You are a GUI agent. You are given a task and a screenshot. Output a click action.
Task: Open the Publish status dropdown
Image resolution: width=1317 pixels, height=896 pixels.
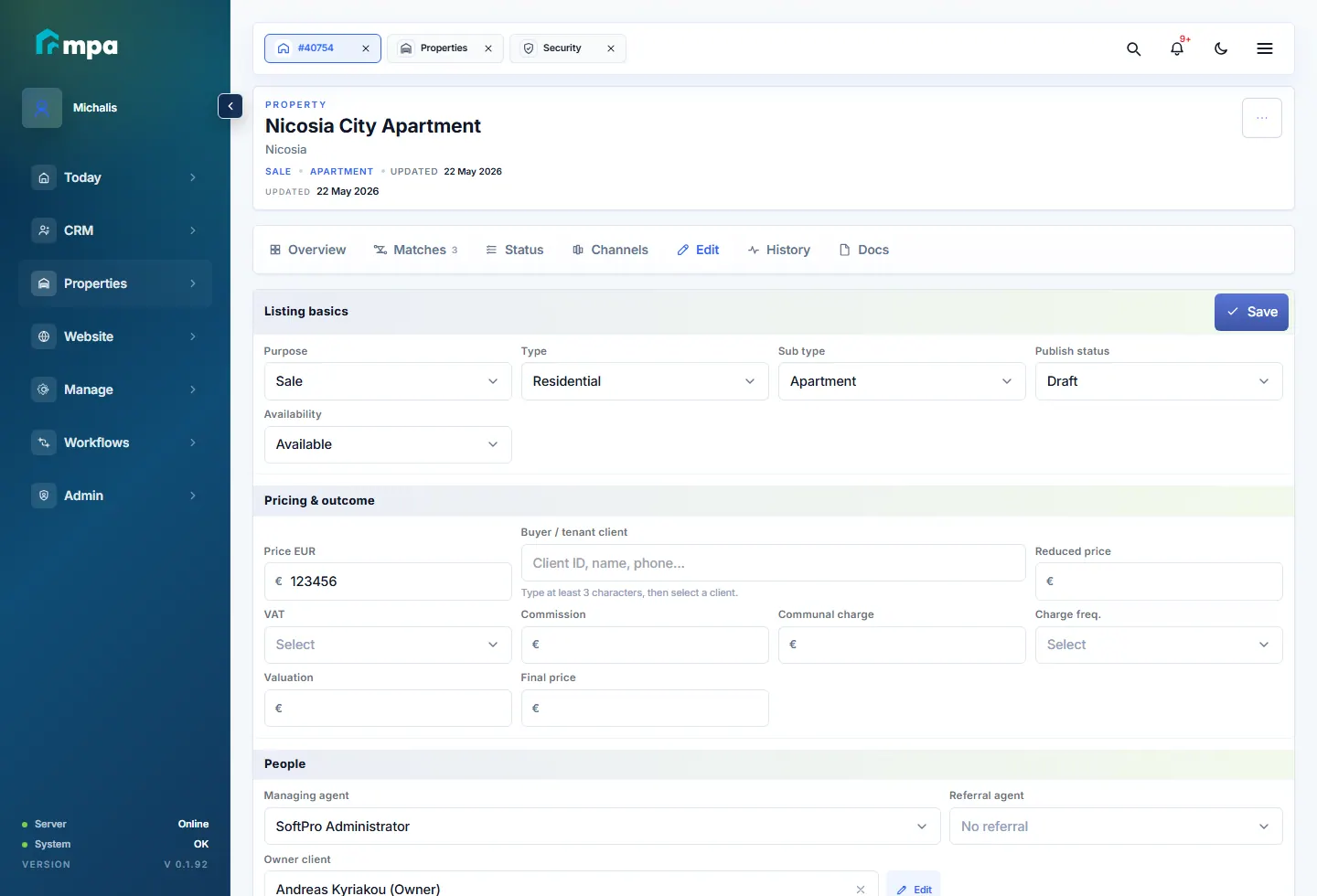click(1159, 381)
